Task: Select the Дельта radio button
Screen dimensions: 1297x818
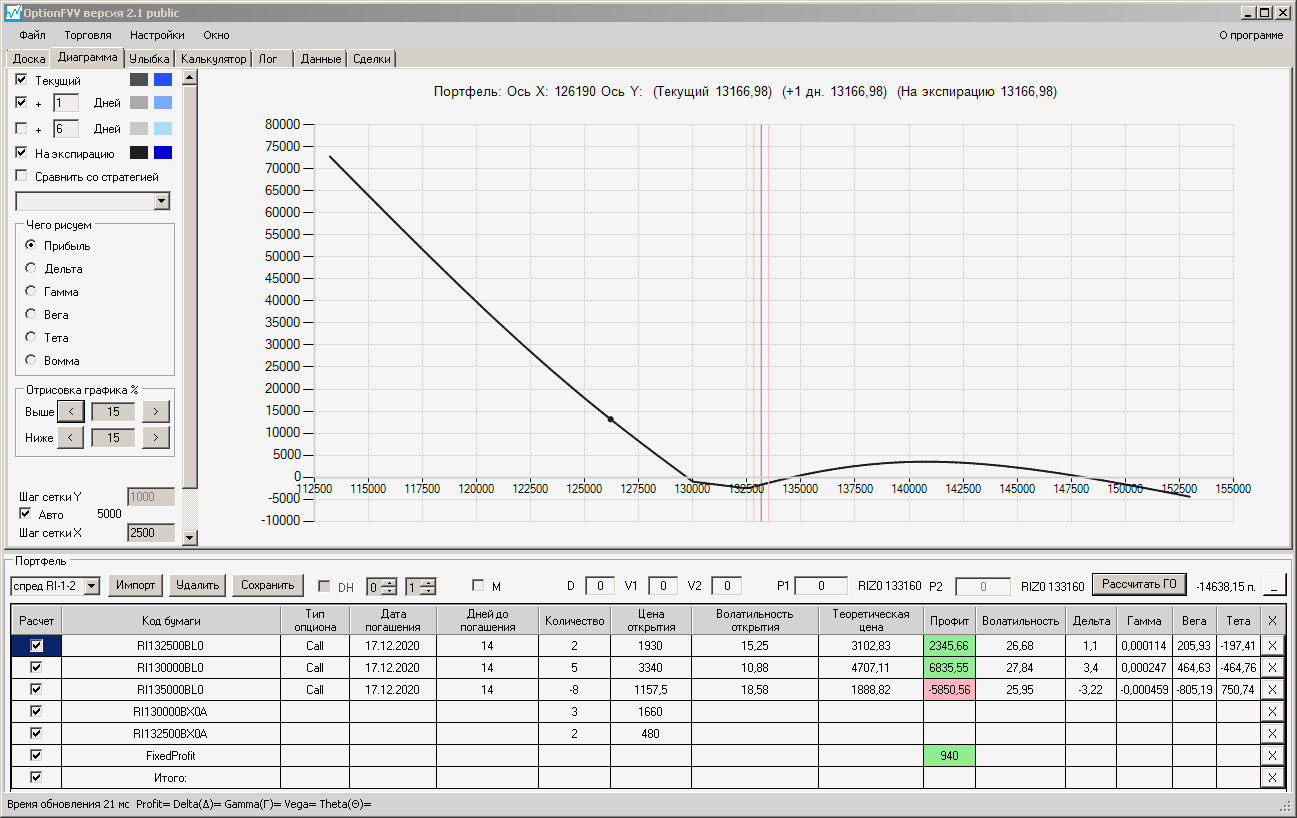Action: [x=31, y=269]
